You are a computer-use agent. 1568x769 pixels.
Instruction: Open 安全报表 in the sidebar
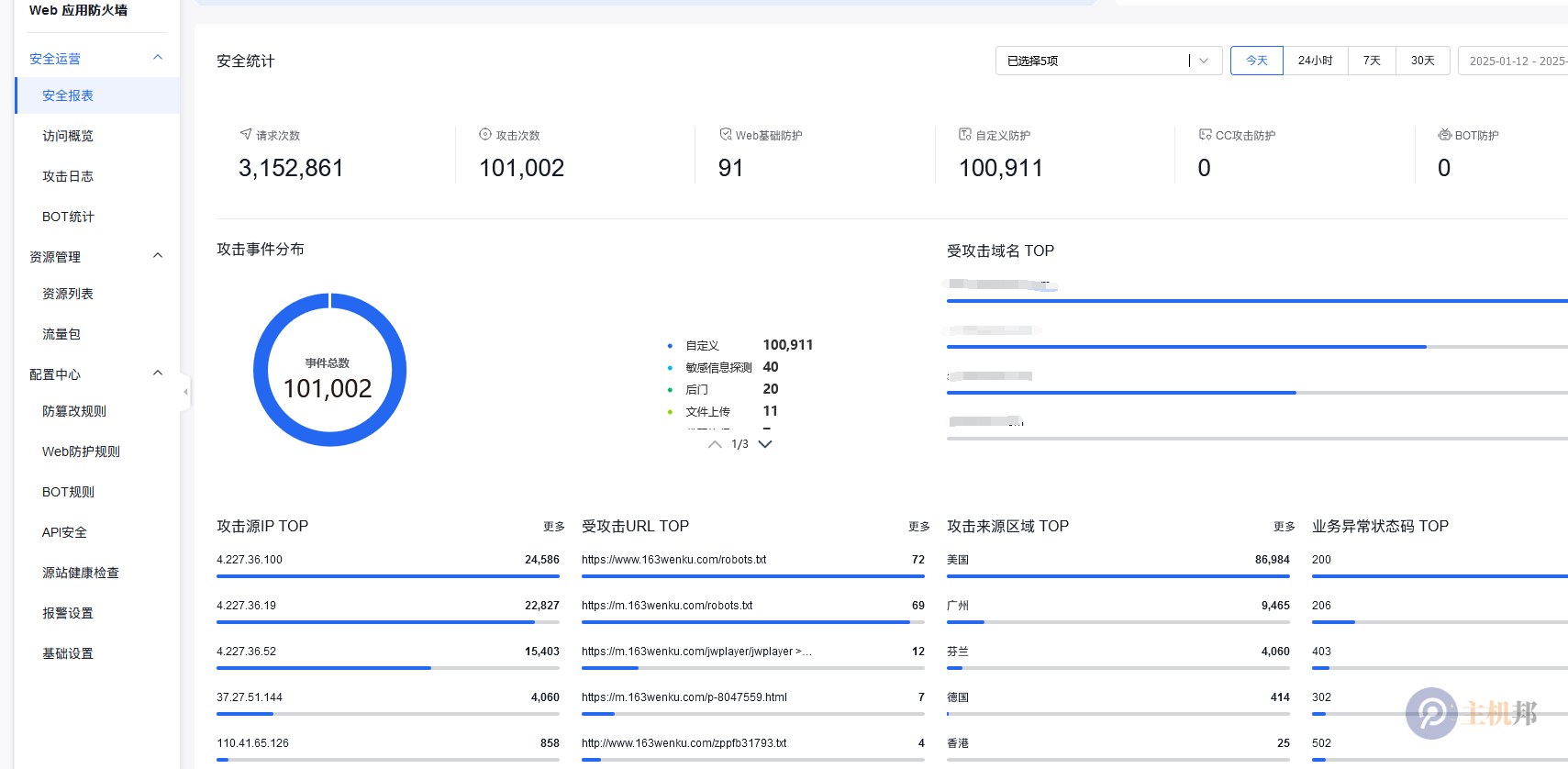(97, 95)
